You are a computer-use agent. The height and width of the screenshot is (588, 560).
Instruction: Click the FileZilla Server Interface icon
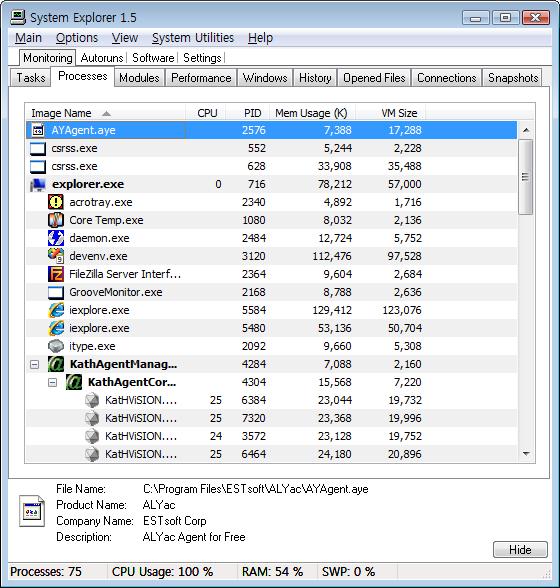(x=56, y=274)
